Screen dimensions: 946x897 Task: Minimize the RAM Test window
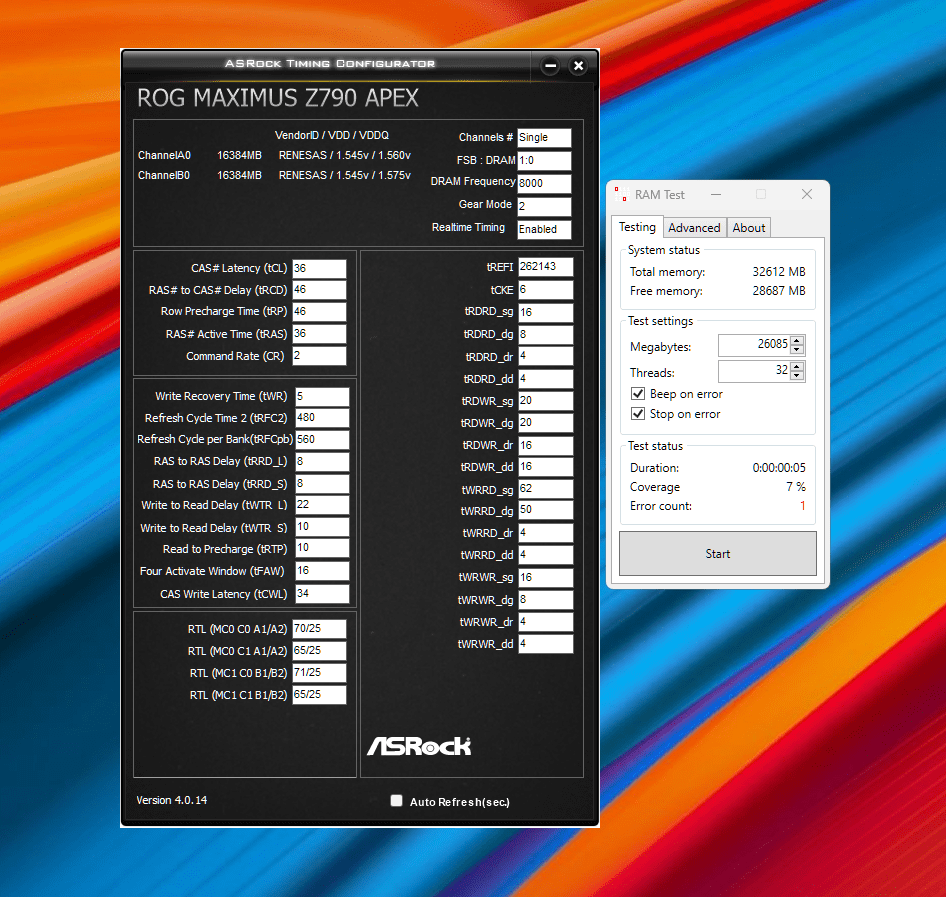coord(716,194)
